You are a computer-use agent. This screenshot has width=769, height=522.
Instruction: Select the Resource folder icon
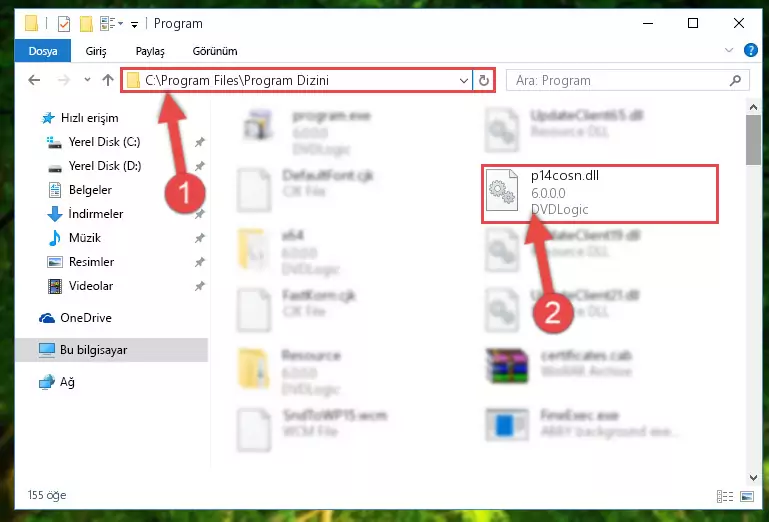pyautogui.click(x=253, y=368)
